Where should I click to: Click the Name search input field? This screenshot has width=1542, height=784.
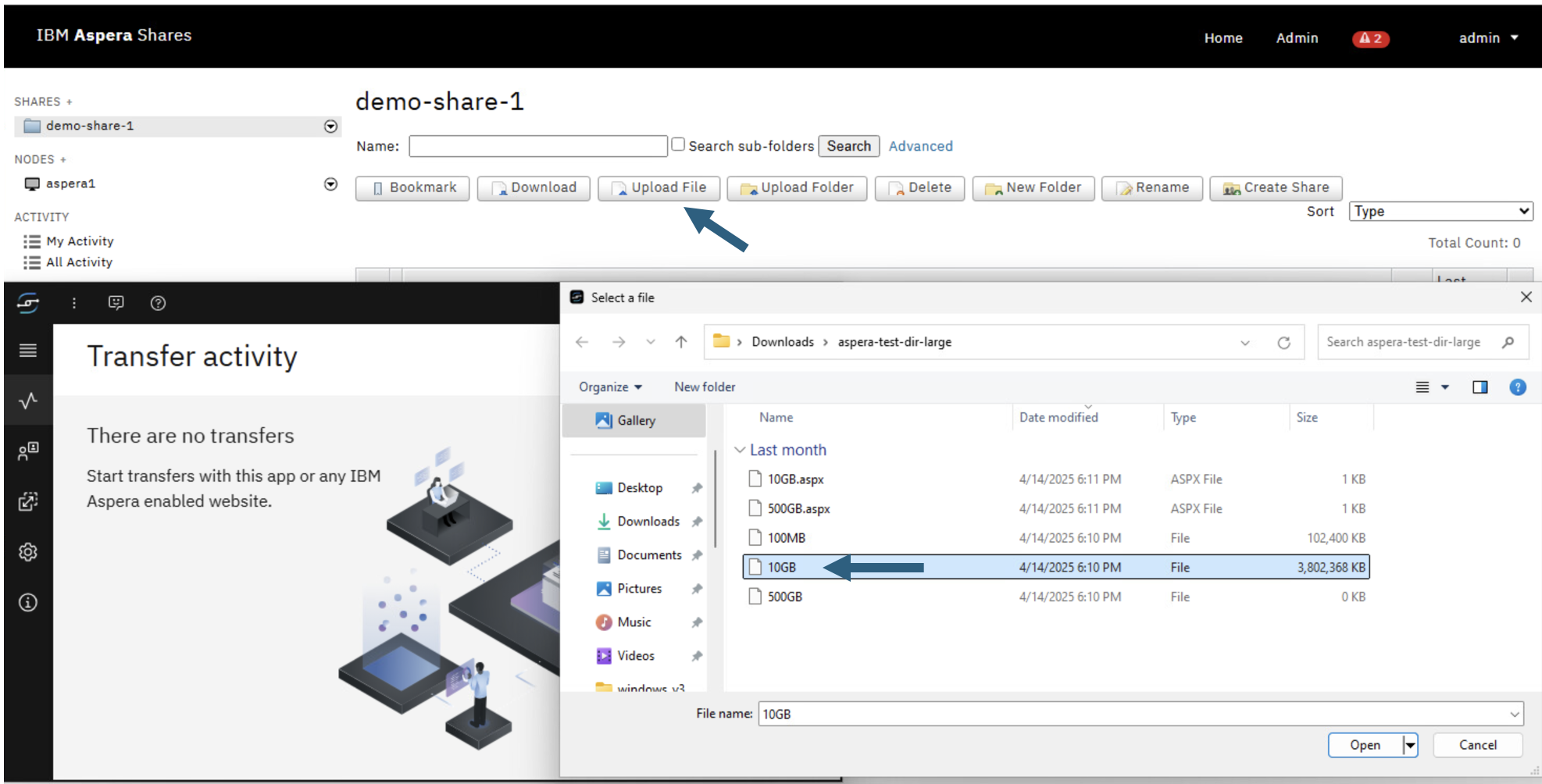click(538, 146)
